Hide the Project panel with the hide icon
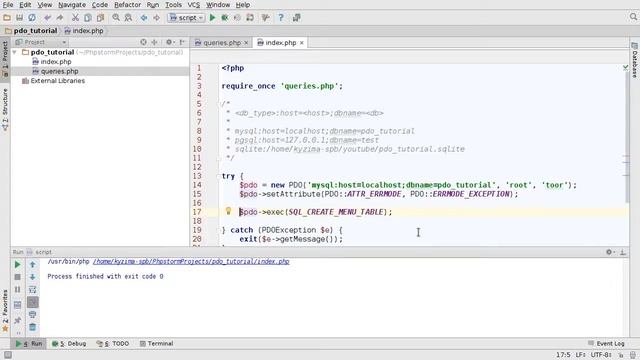The image size is (640, 360). [x=182, y=42]
